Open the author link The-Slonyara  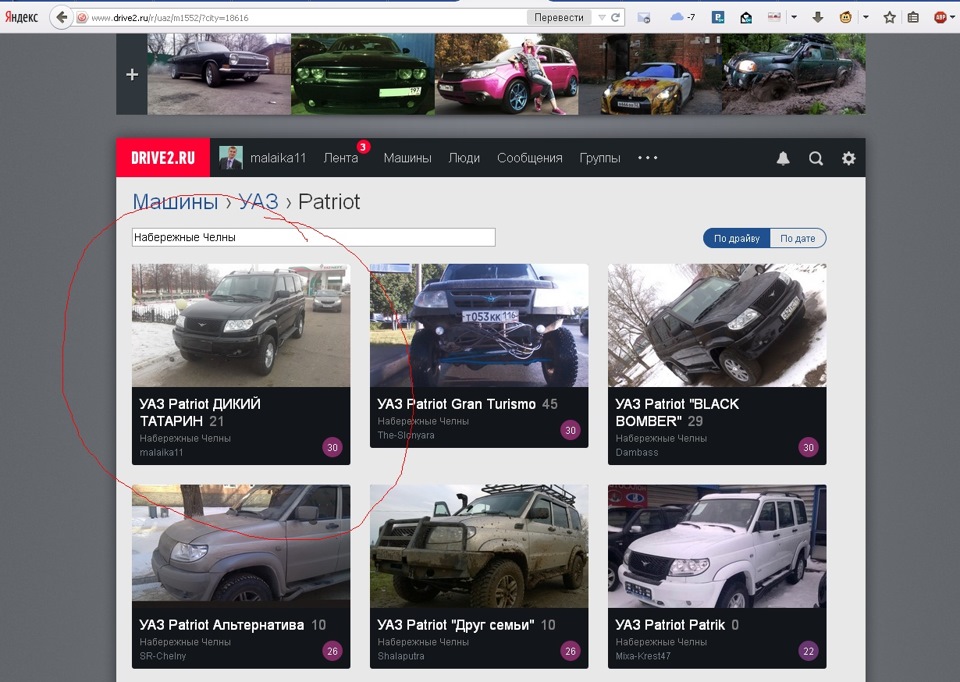point(406,435)
